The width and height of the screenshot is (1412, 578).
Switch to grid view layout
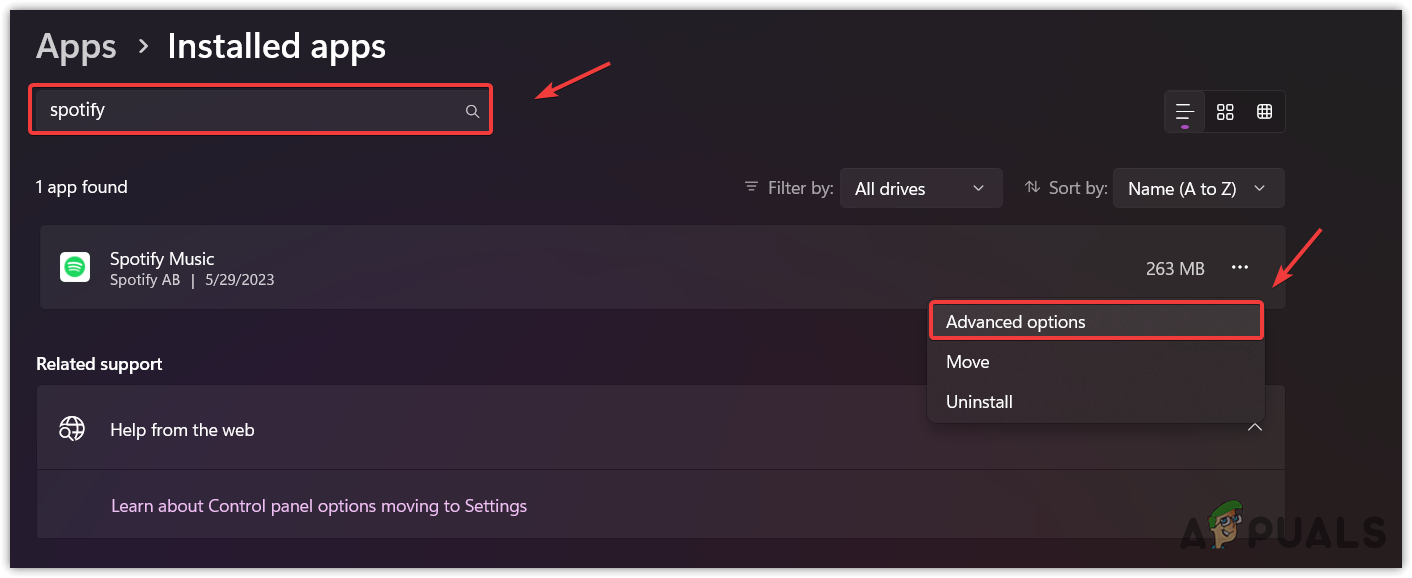coord(1225,112)
